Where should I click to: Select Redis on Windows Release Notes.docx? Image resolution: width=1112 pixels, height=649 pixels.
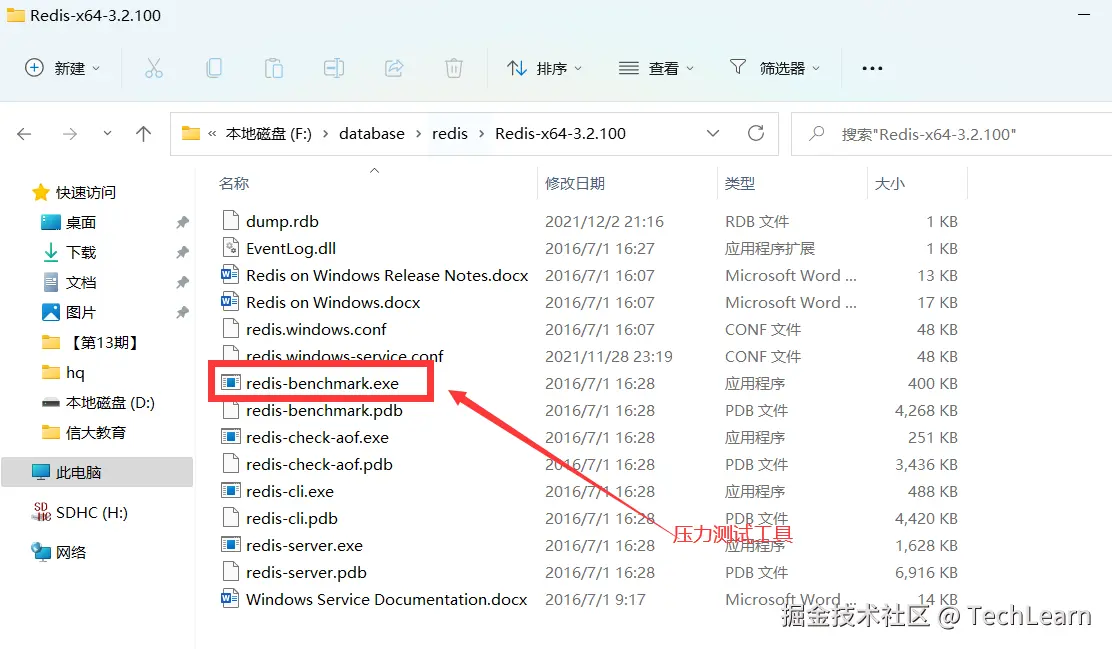pyautogui.click(x=387, y=274)
